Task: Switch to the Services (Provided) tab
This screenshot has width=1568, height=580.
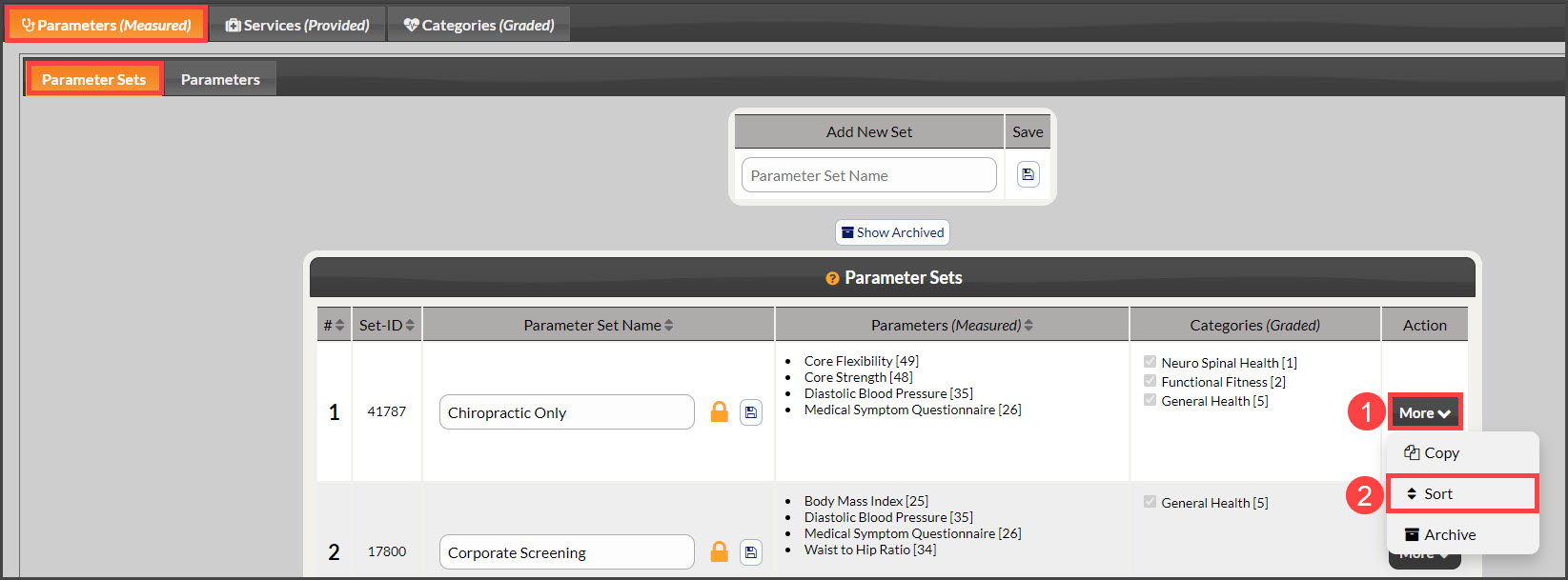Action: click(x=297, y=25)
